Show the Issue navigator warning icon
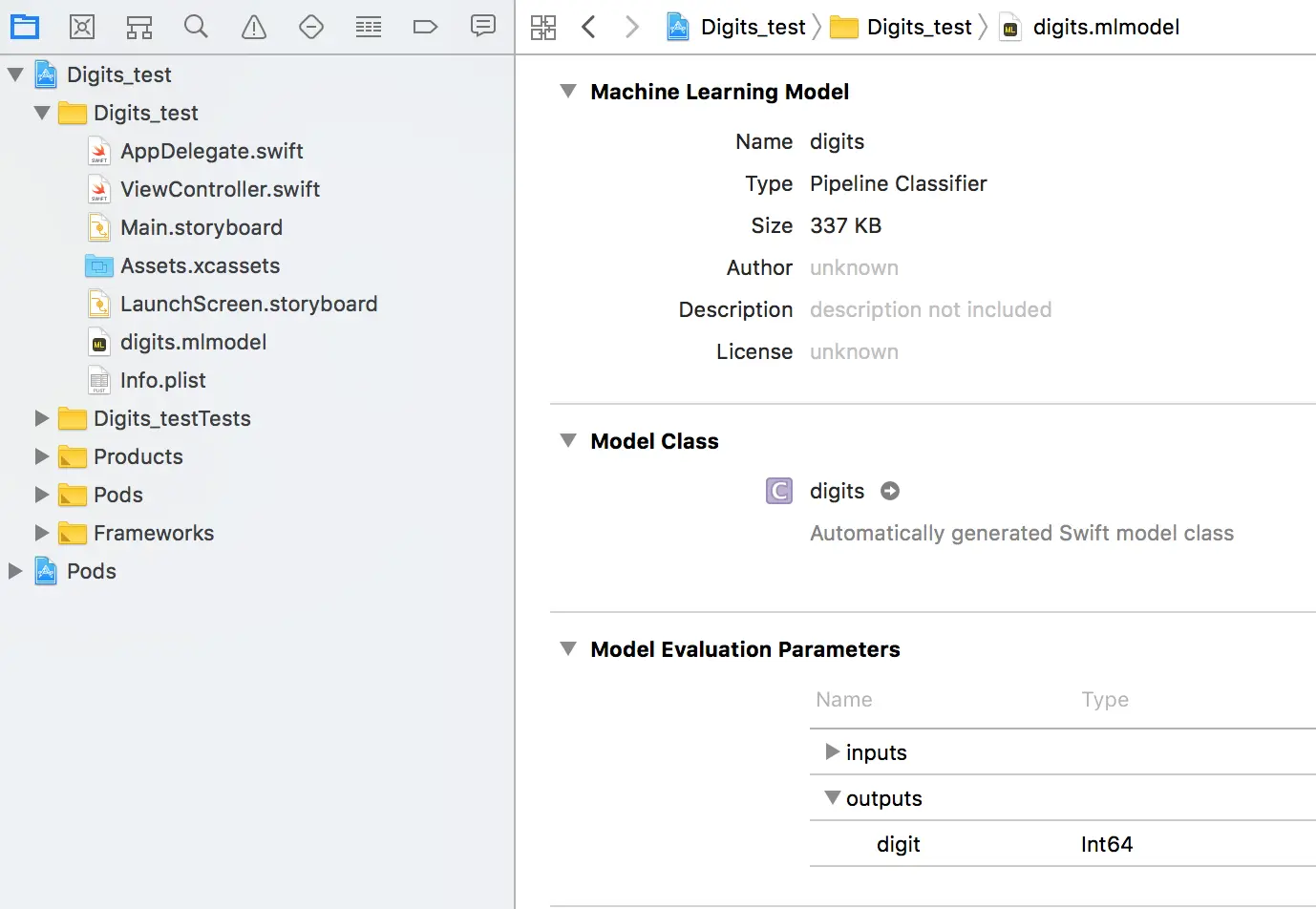 pos(254,27)
